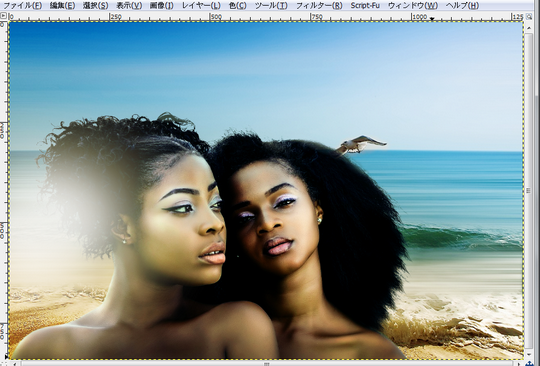The image size is (540, 366).
Task: Open the 編集(E) menu
Action: click(x=62, y=6)
